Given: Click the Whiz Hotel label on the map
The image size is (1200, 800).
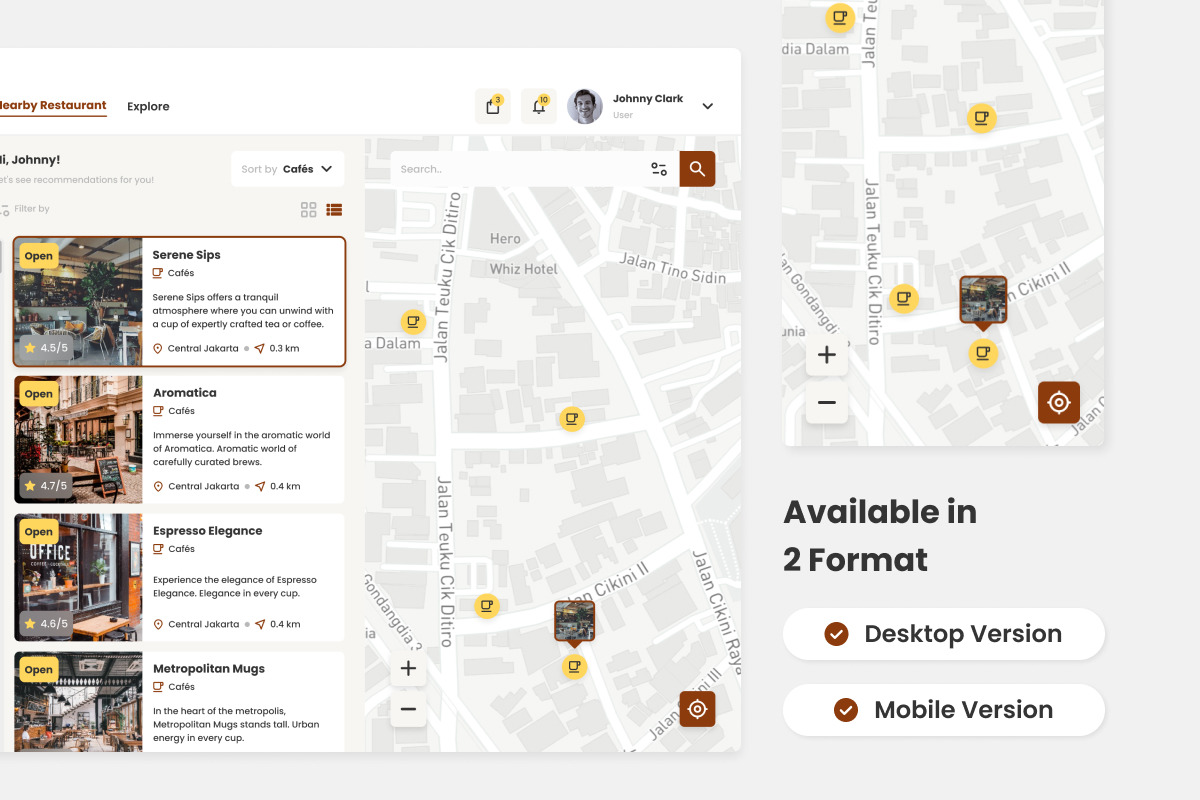Looking at the screenshot, I should coord(523,269).
